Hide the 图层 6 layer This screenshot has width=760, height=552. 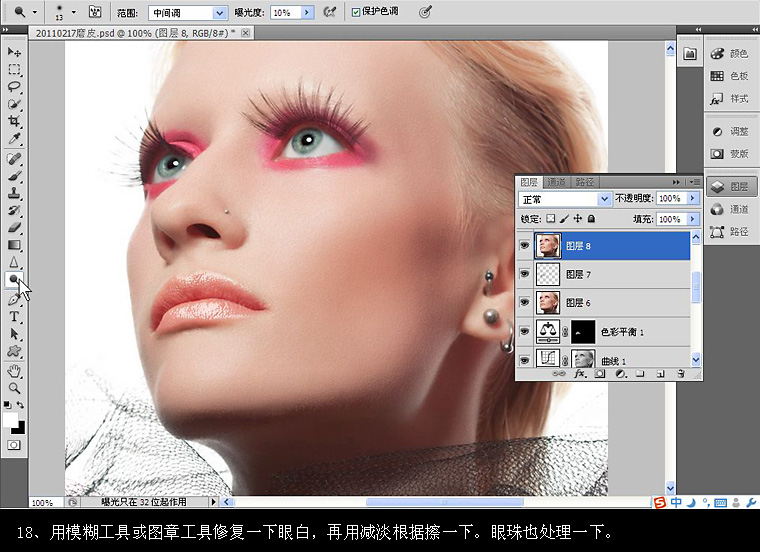524,302
